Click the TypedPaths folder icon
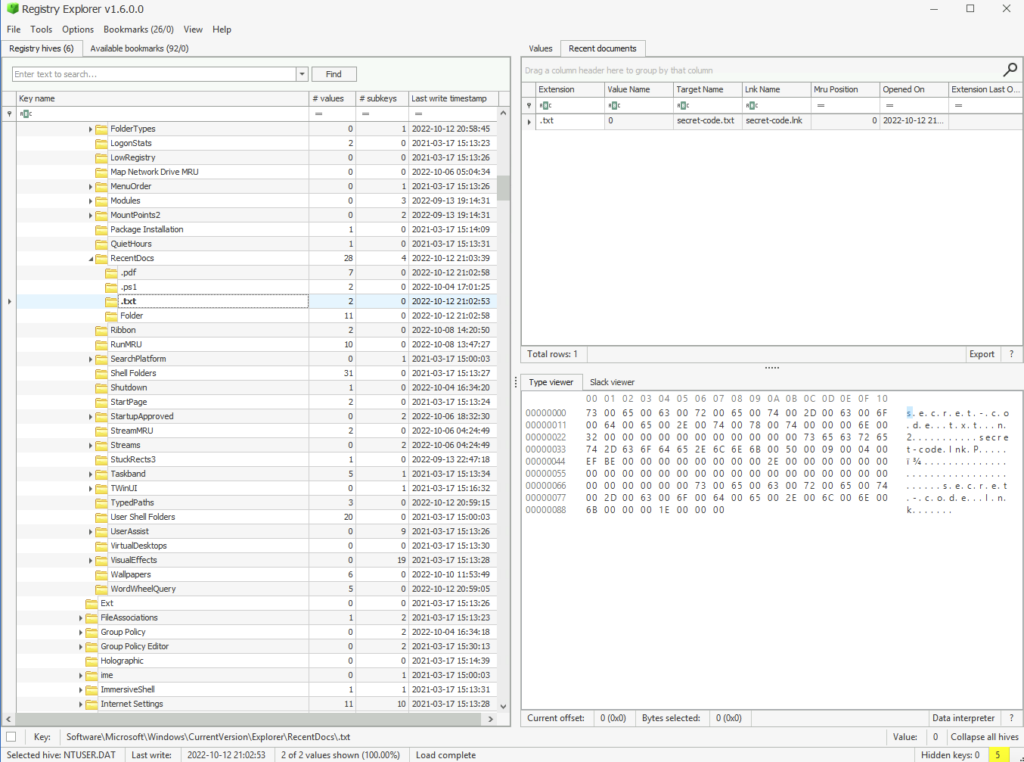This screenshot has width=1024, height=762. (101, 502)
